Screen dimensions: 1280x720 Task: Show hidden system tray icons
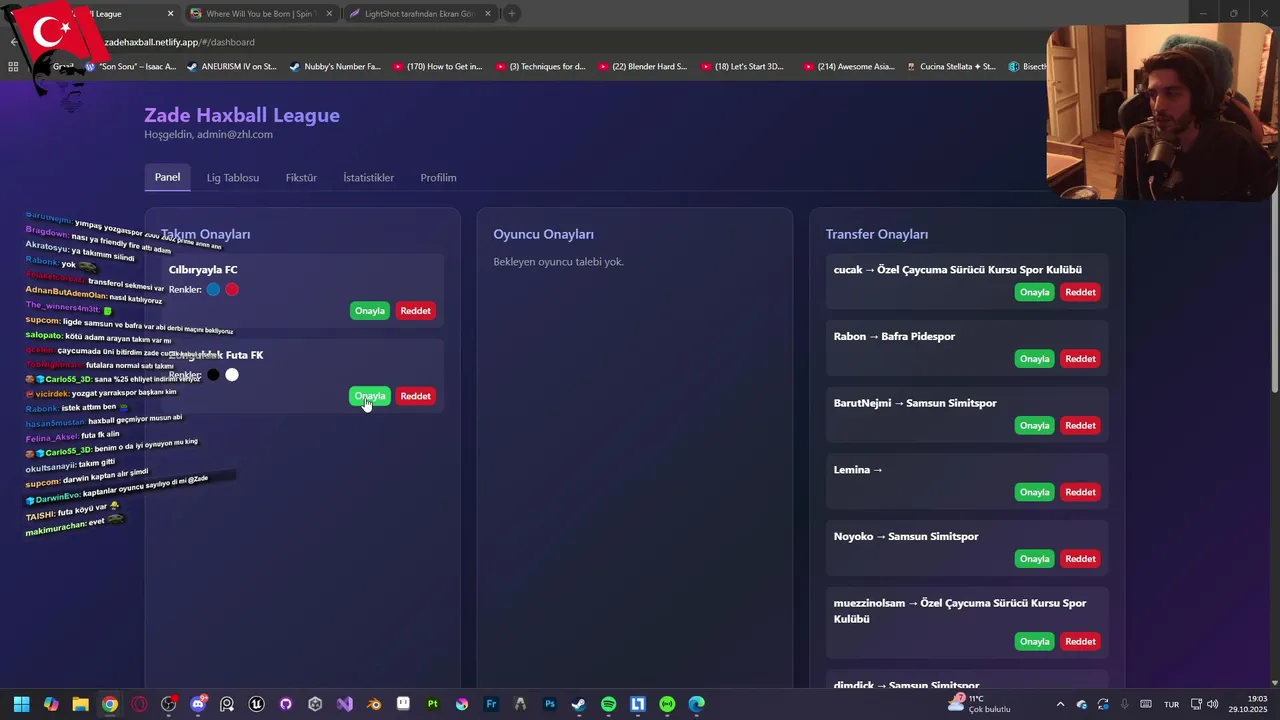click(x=1061, y=704)
